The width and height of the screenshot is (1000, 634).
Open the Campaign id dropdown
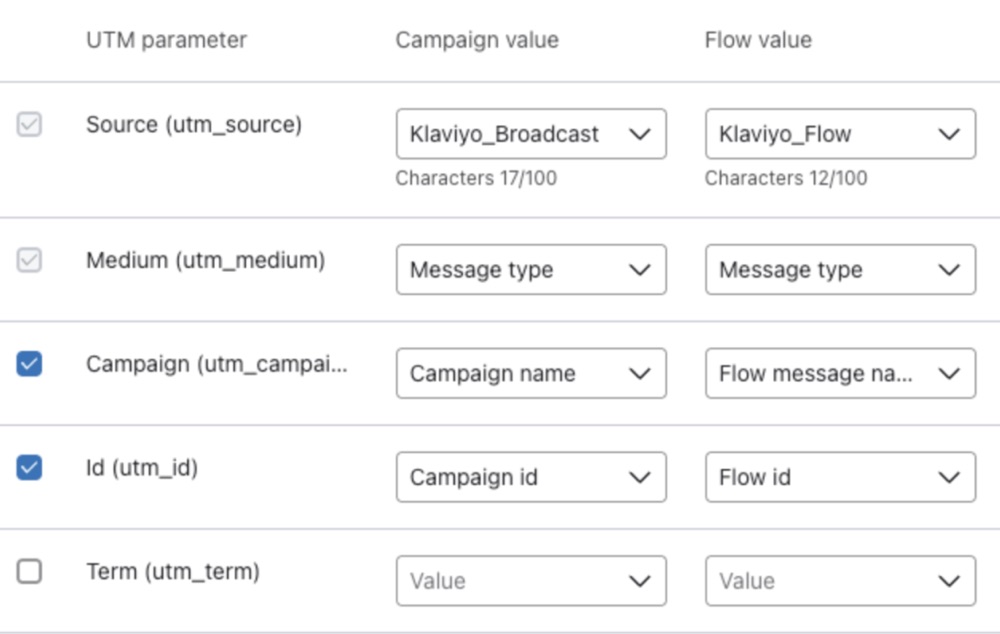click(530, 478)
